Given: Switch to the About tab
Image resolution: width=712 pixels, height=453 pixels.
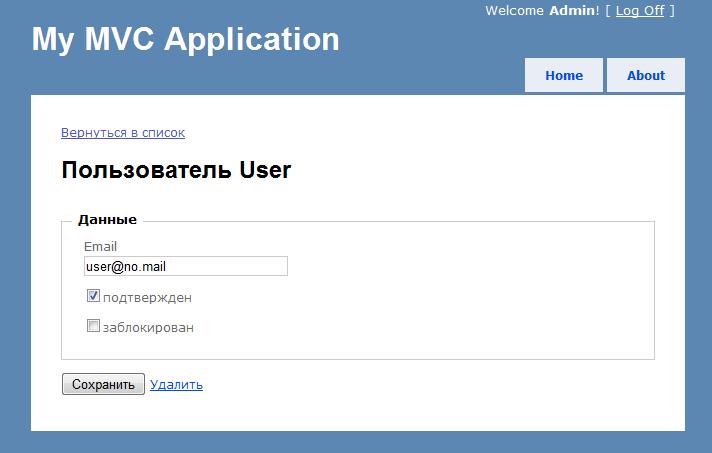Looking at the screenshot, I should (x=646, y=75).
